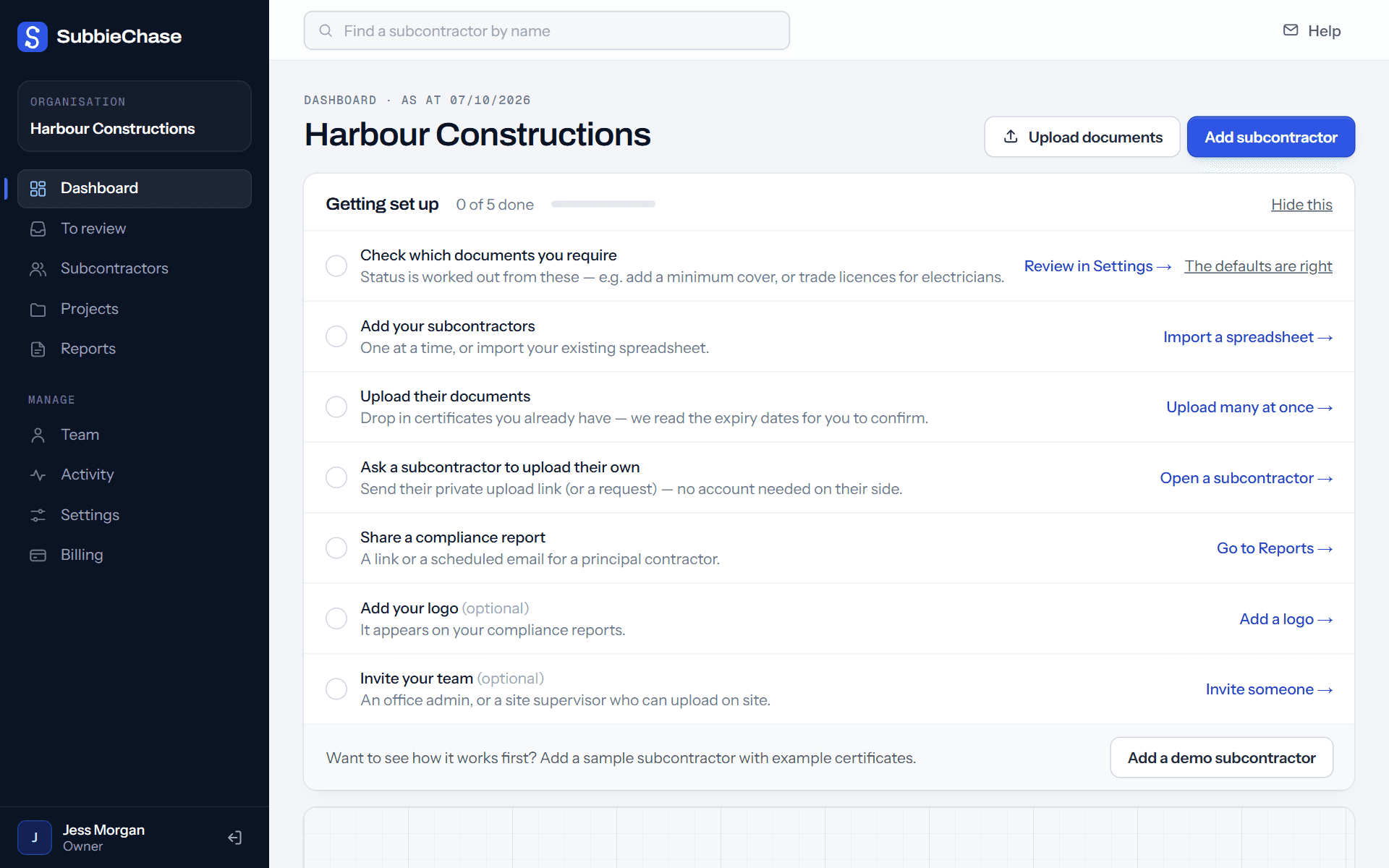Click Add a demo subcontractor
The width and height of the screenshot is (1389, 868).
pyautogui.click(x=1221, y=757)
